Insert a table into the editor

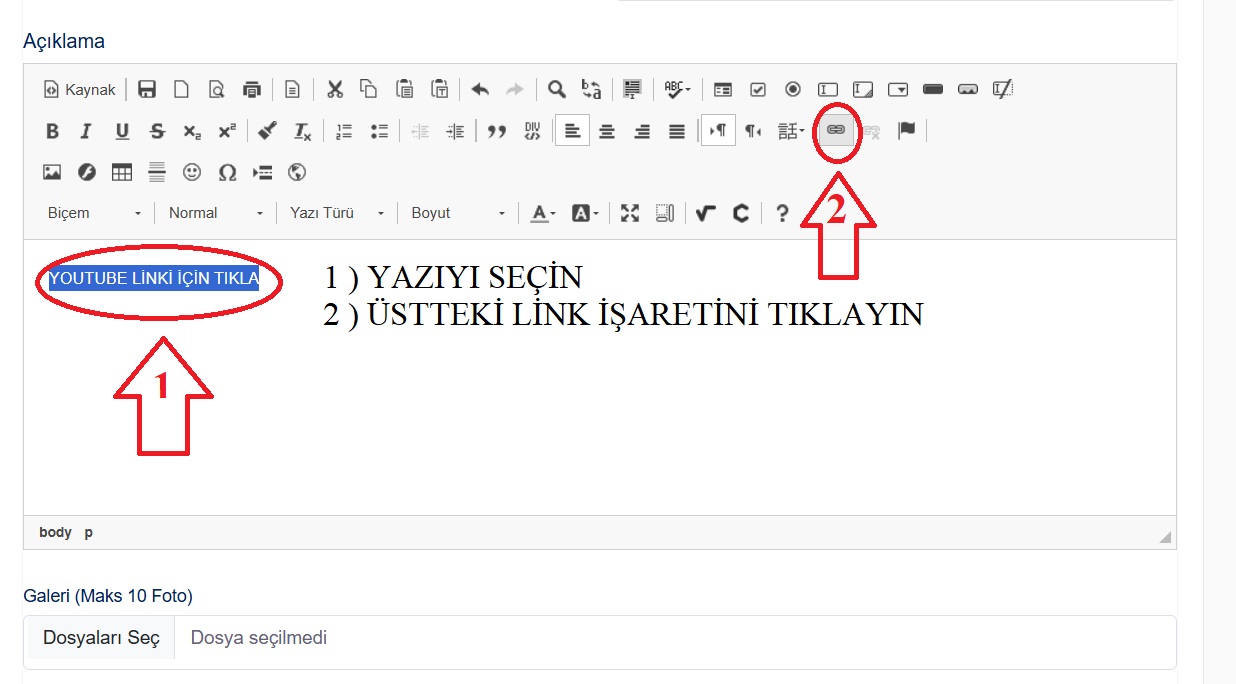121,172
